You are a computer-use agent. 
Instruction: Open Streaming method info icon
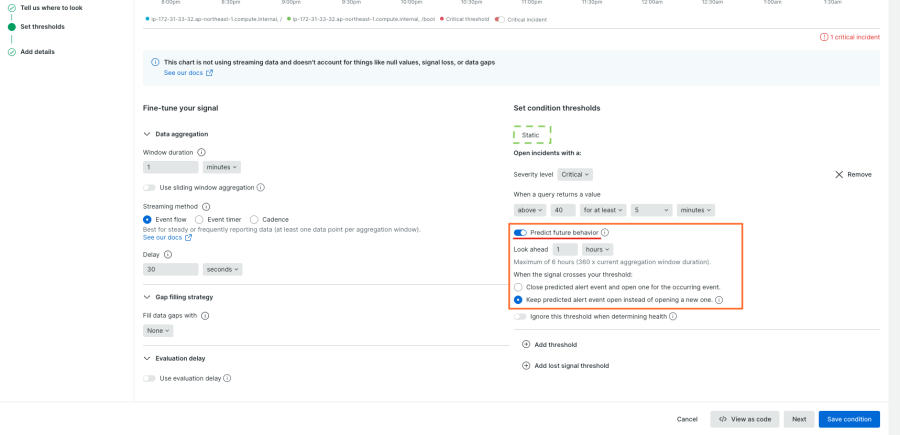point(207,207)
